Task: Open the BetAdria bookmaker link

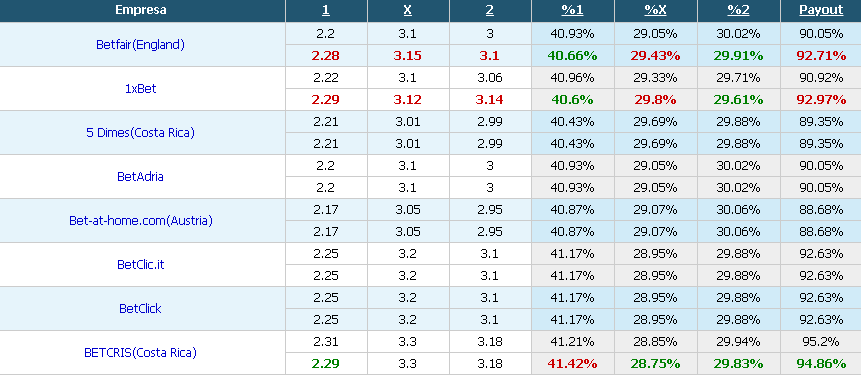Action: [x=141, y=177]
